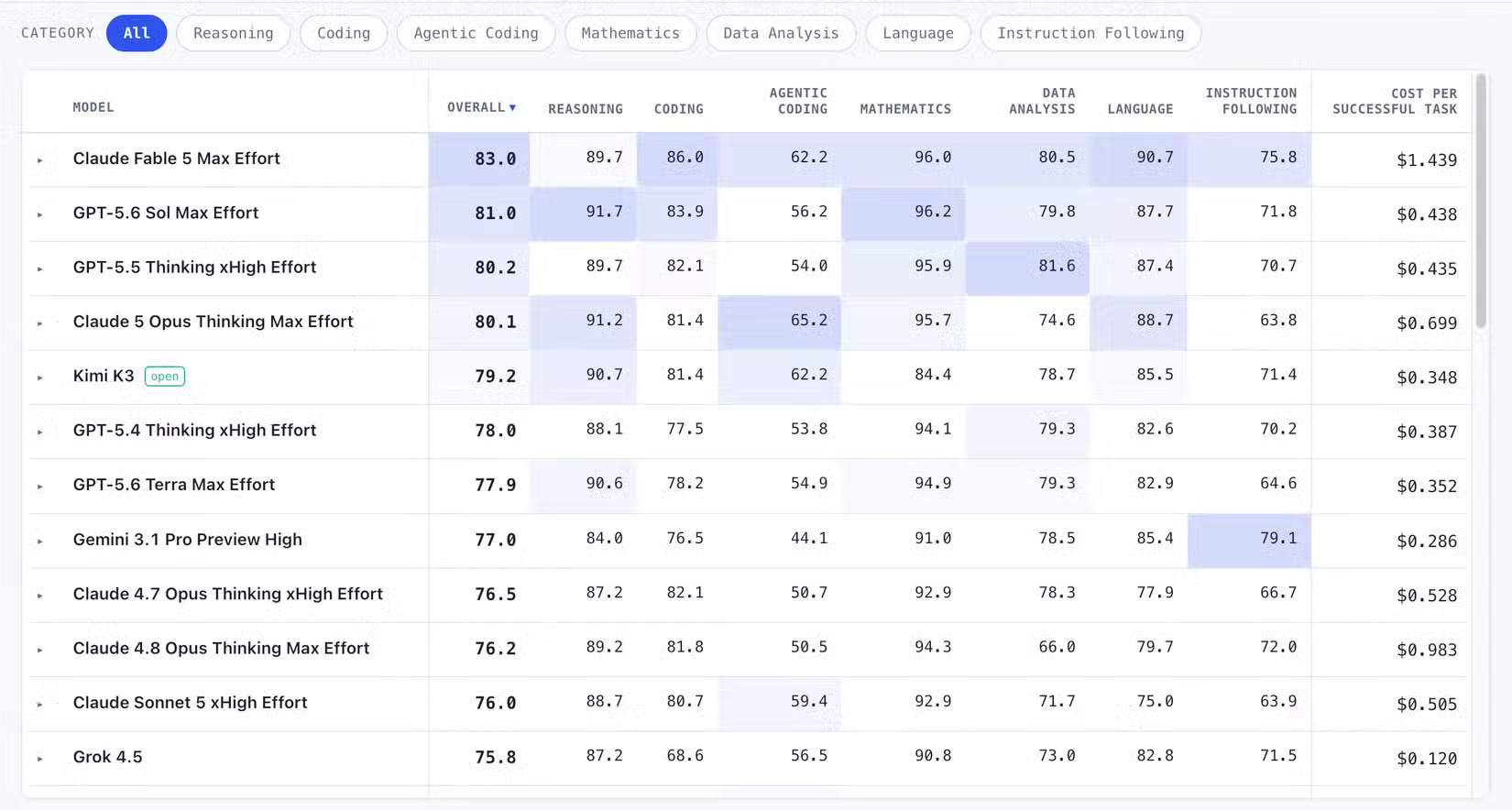Viewport: 1512px width, 810px height.
Task: Expand the Kimi K3 row arrow
Action: [x=39, y=378]
